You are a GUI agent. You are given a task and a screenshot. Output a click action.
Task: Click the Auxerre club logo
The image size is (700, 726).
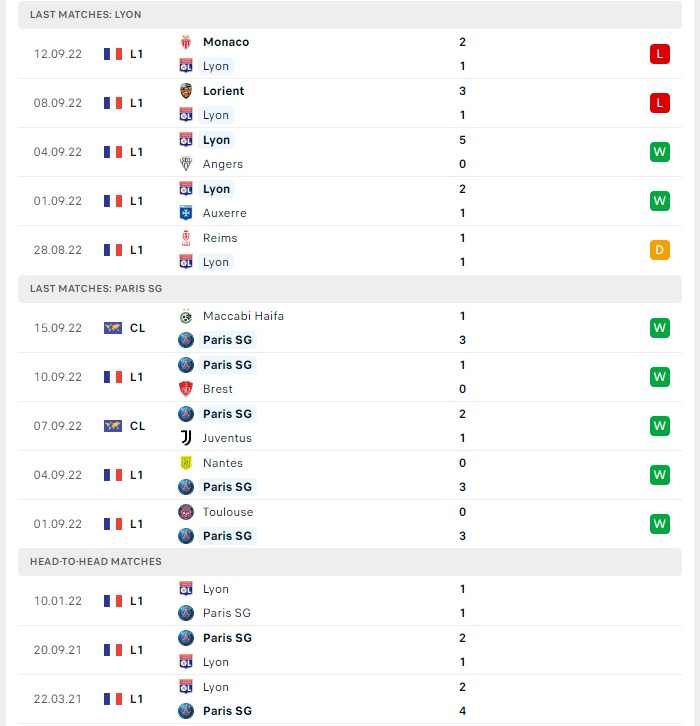point(186,213)
